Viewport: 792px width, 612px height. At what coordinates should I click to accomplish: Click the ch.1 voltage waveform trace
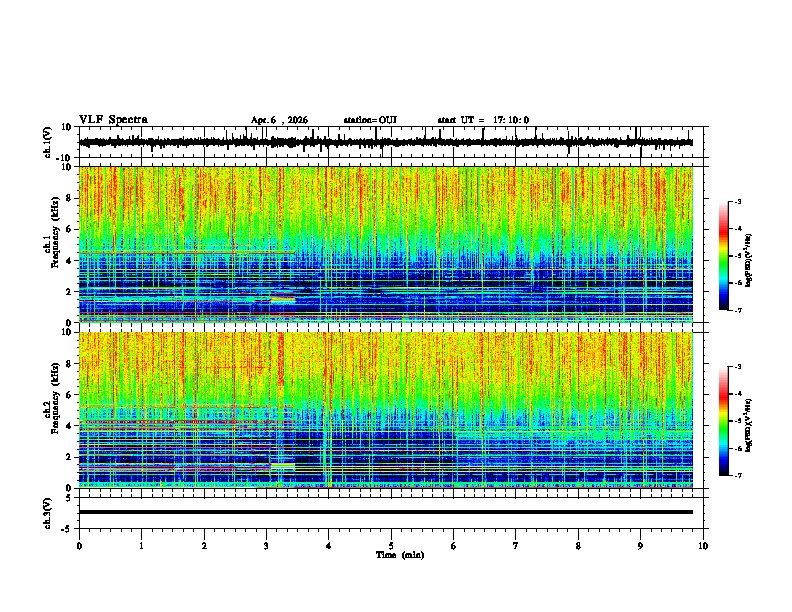pos(386,143)
